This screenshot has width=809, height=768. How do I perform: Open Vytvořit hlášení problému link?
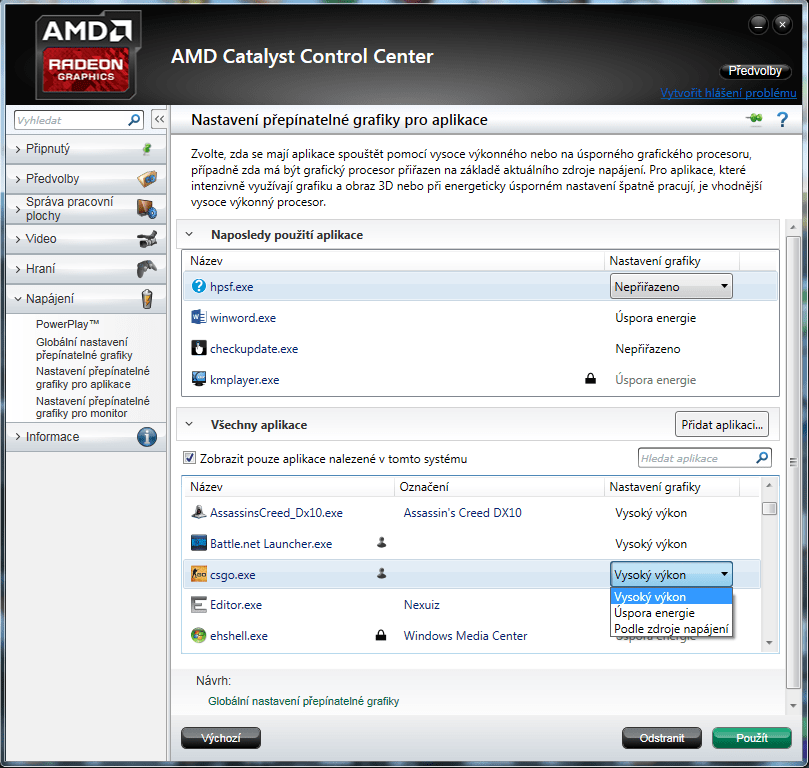point(729,93)
